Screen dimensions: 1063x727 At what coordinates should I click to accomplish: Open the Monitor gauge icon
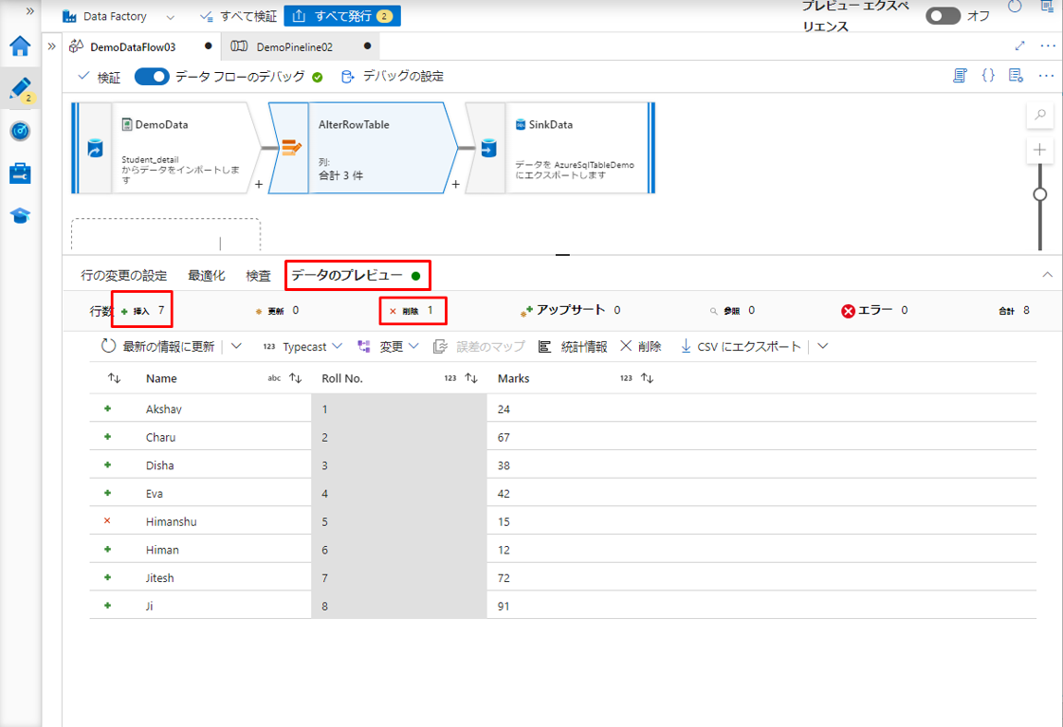(20, 131)
